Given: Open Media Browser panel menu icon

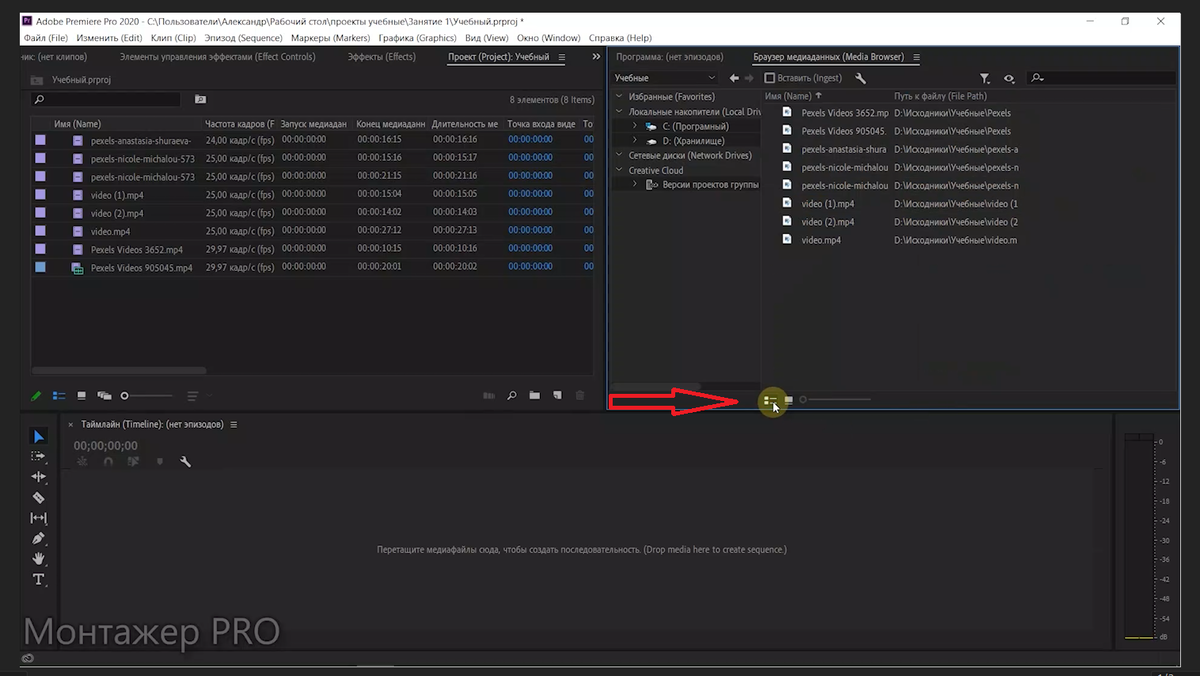Looking at the screenshot, I should coord(917,57).
